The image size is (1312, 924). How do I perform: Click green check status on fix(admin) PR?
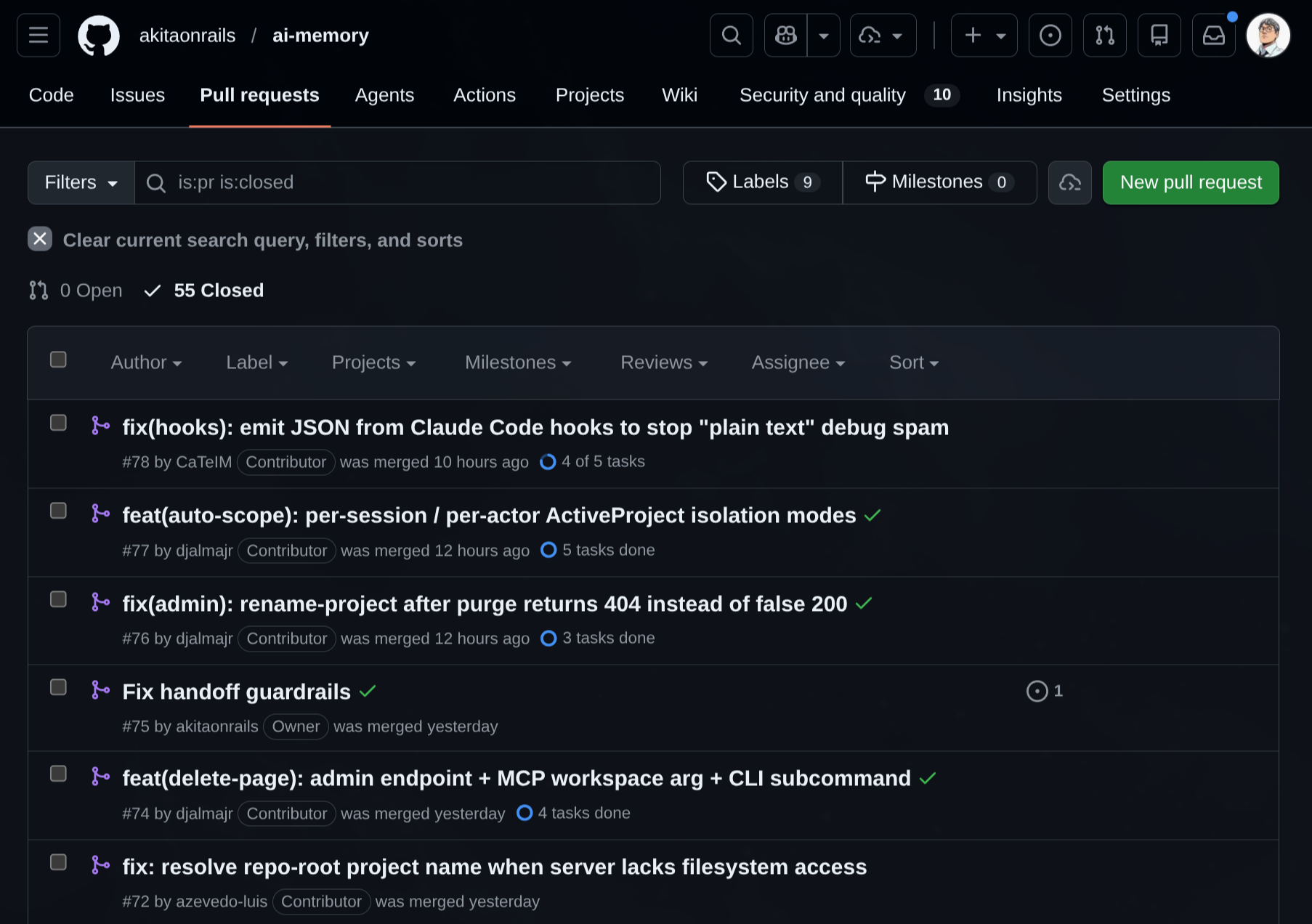[x=864, y=604]
